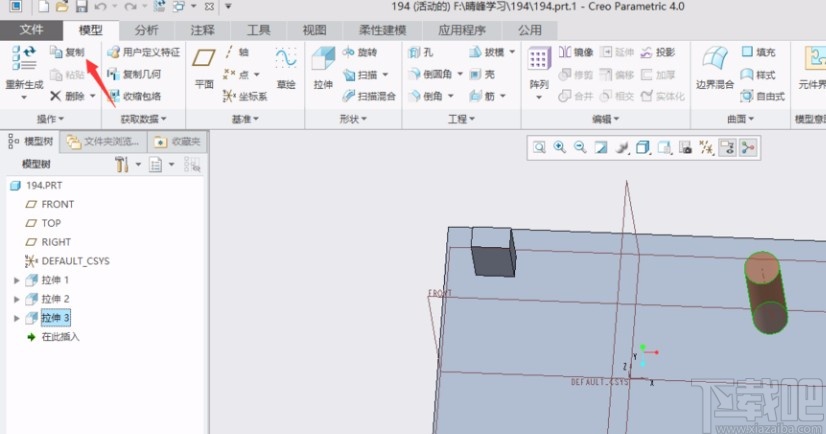
Task: Click 在此插入 insert-here marker
Action: (53, 337)
